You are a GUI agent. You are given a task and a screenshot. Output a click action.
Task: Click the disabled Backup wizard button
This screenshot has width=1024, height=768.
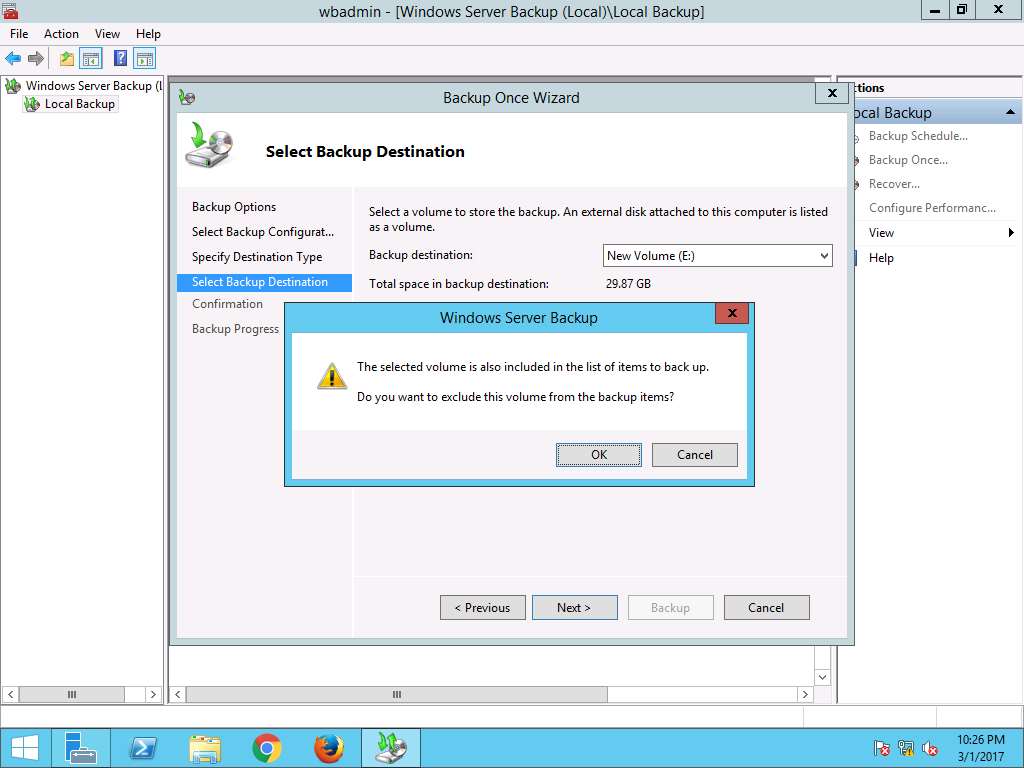(671, 607)
